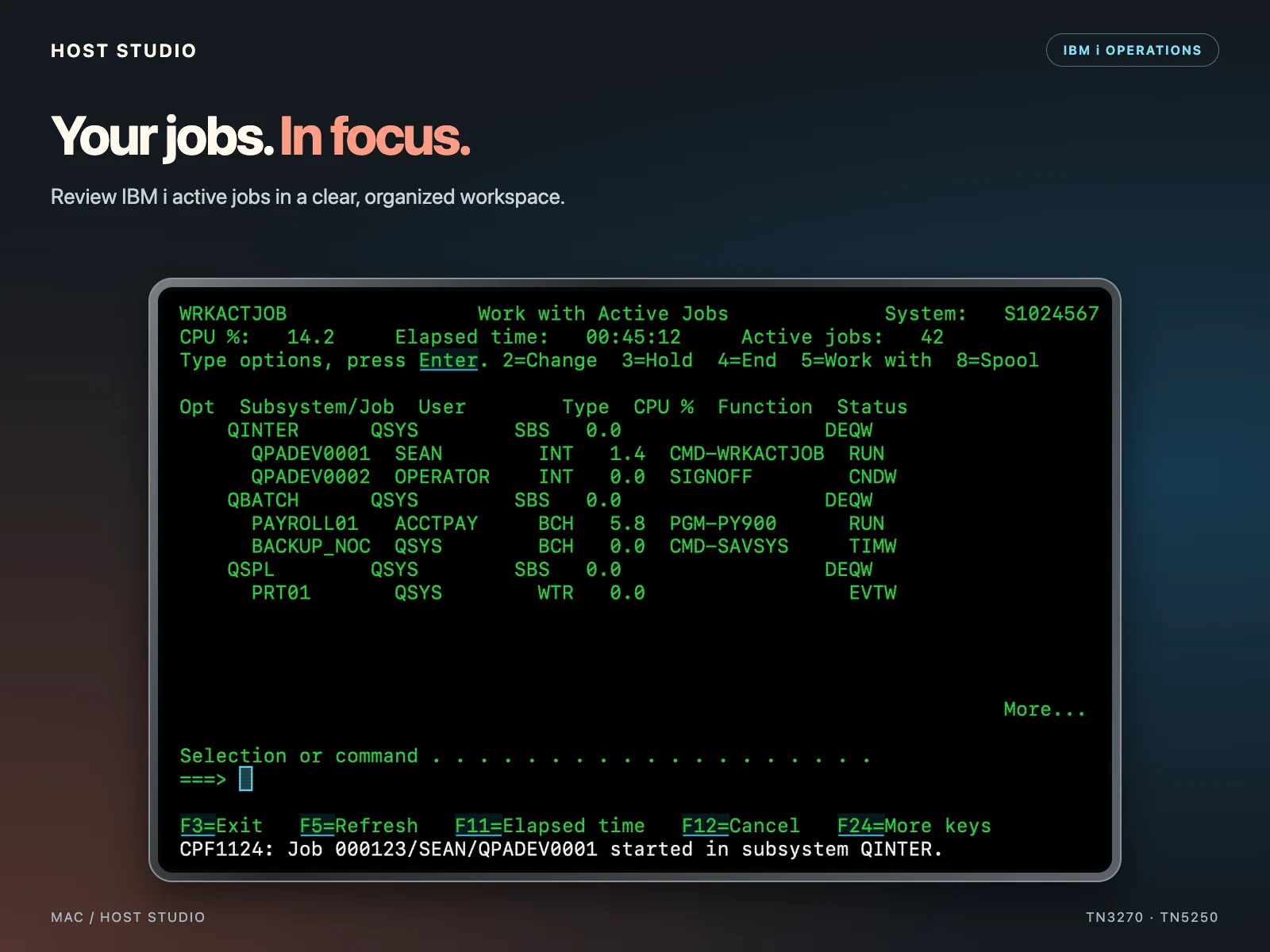Click the IBM i OPERATIONS badge
Viewport: 1270px width, 952px height.
1132,50
